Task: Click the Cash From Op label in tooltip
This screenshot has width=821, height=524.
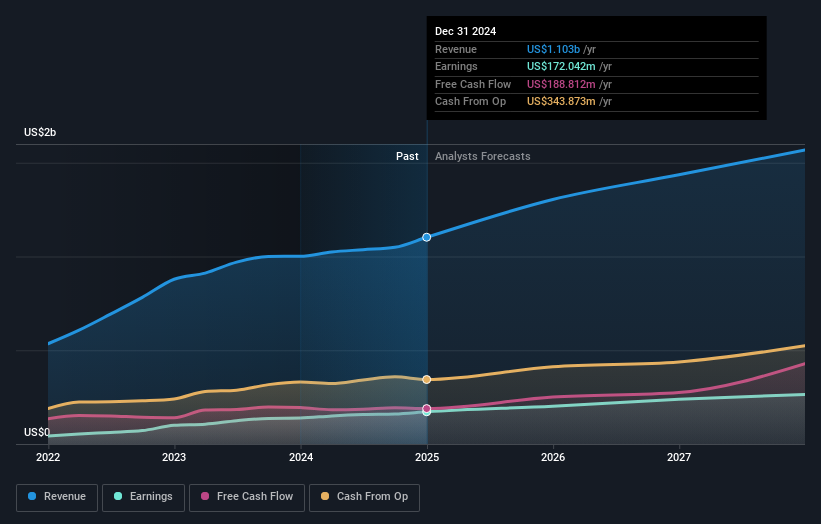Action: point(470,102)
